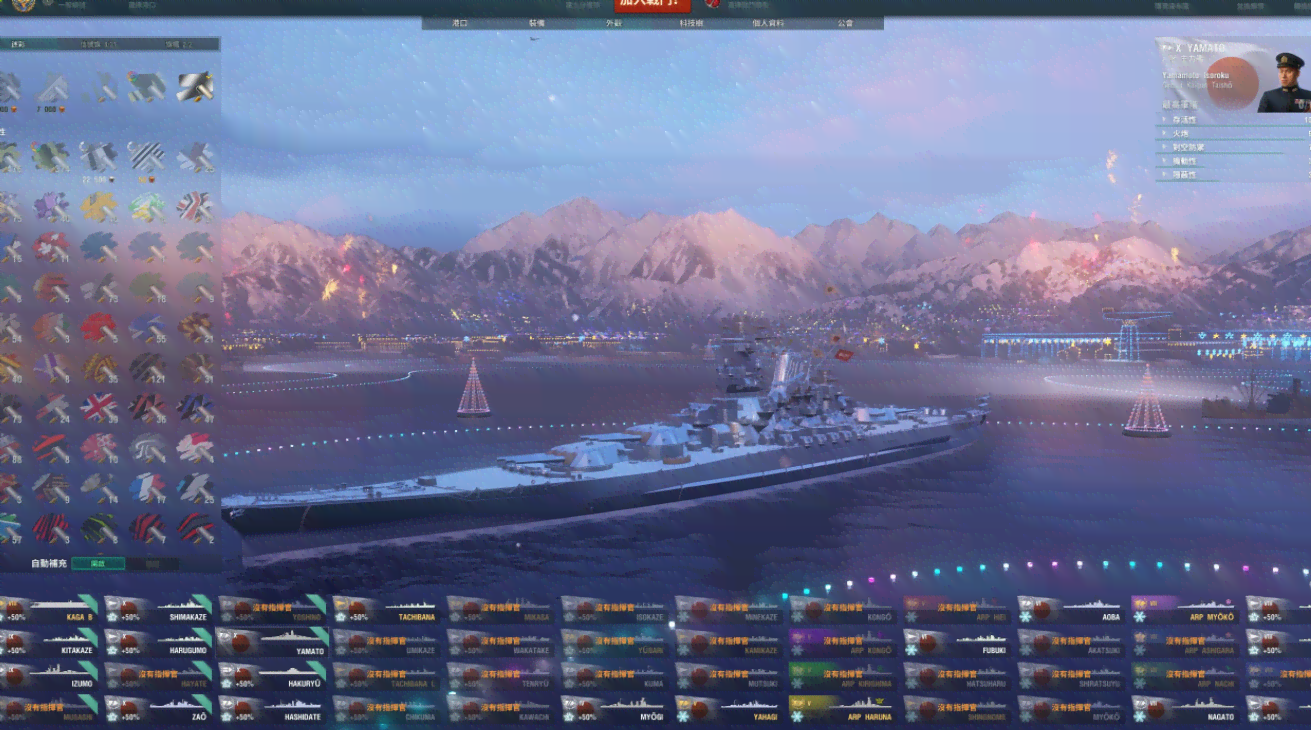Click the snowflake bonus on ARP MYŌKŌ card
1311x730 pixels.
[1141, 617]
